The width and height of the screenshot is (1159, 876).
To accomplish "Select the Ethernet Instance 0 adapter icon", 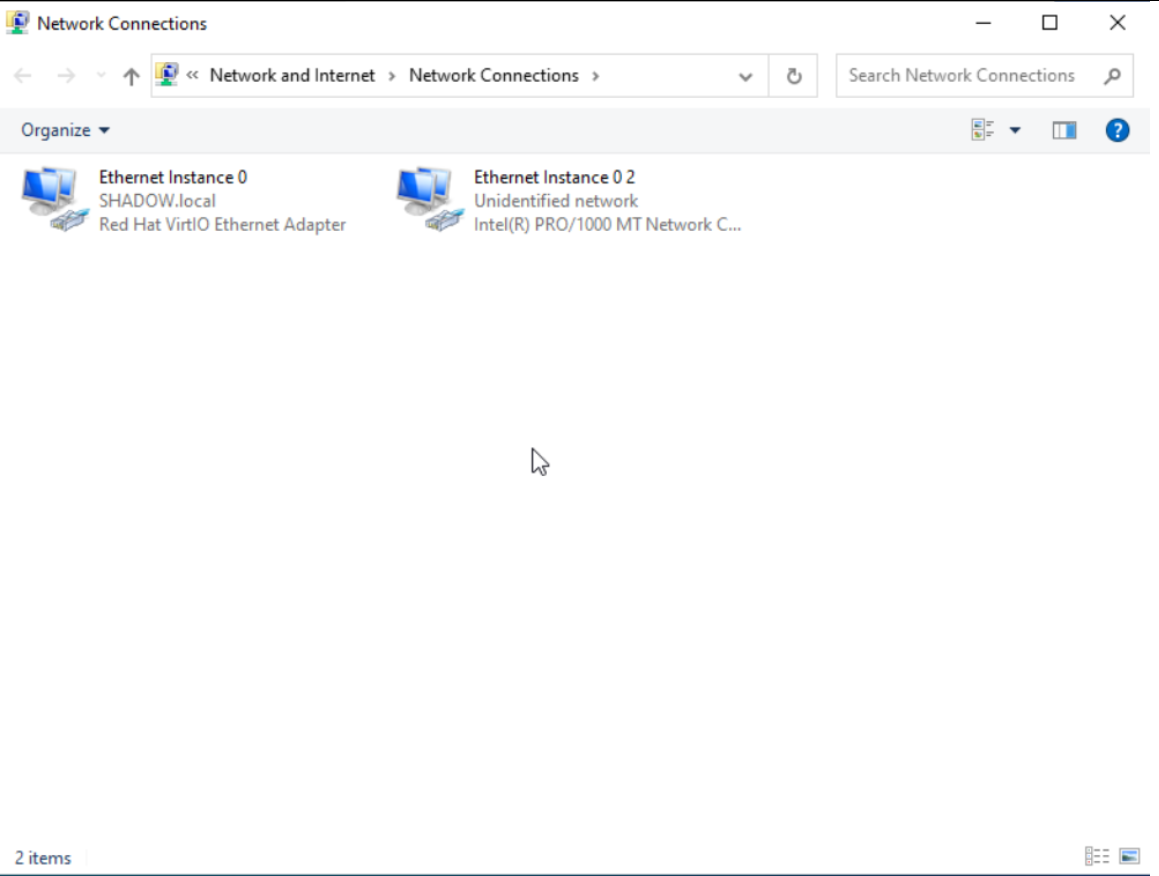I will [x=50, y=199].
